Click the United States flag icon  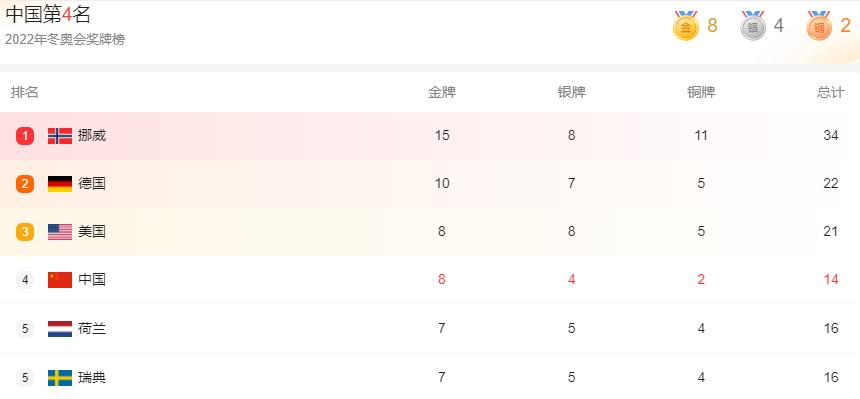pos(60,232)
